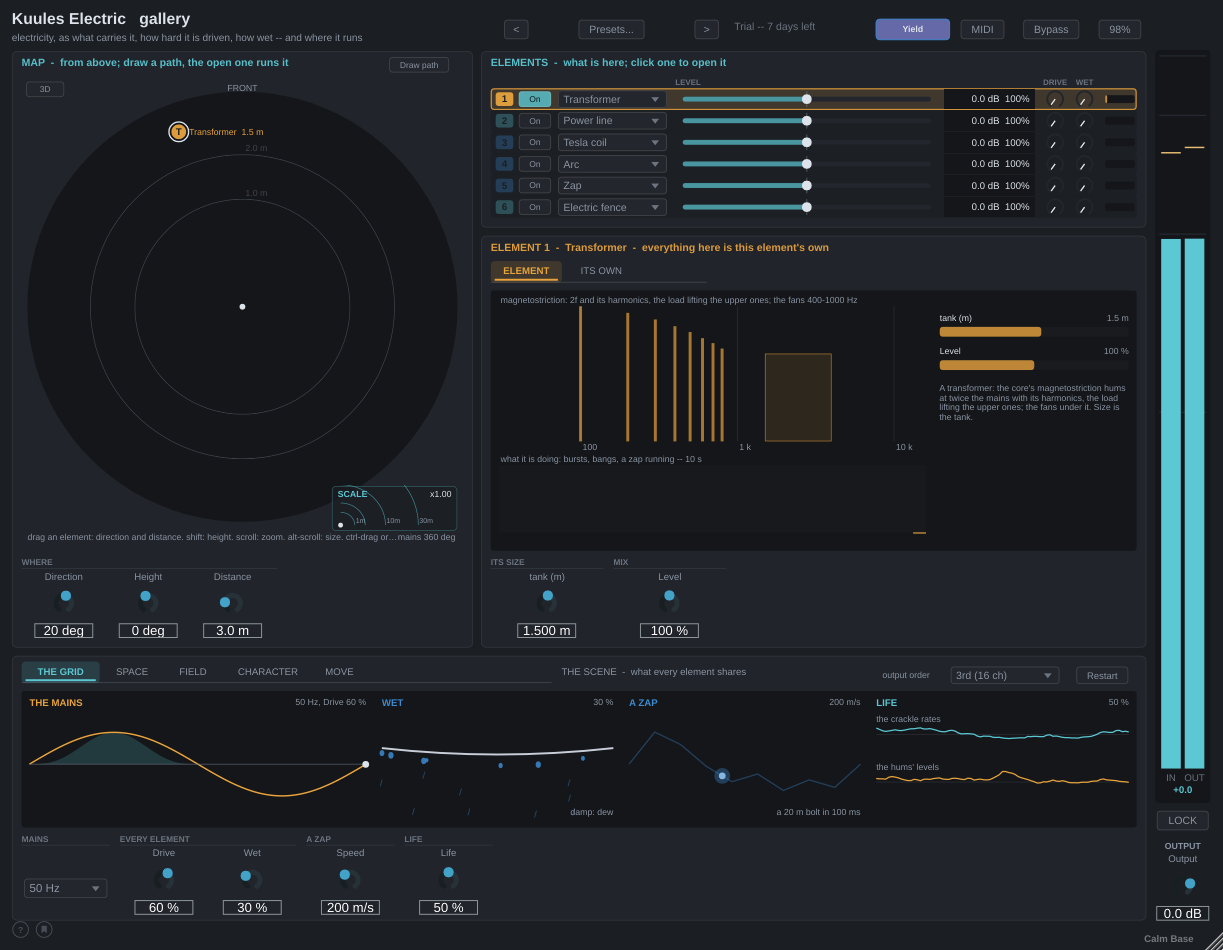The height and width of the screenshot is (950, 1223).
Task: Click the Output knob
Action: pyautogui.click(x=1187, y=885)
